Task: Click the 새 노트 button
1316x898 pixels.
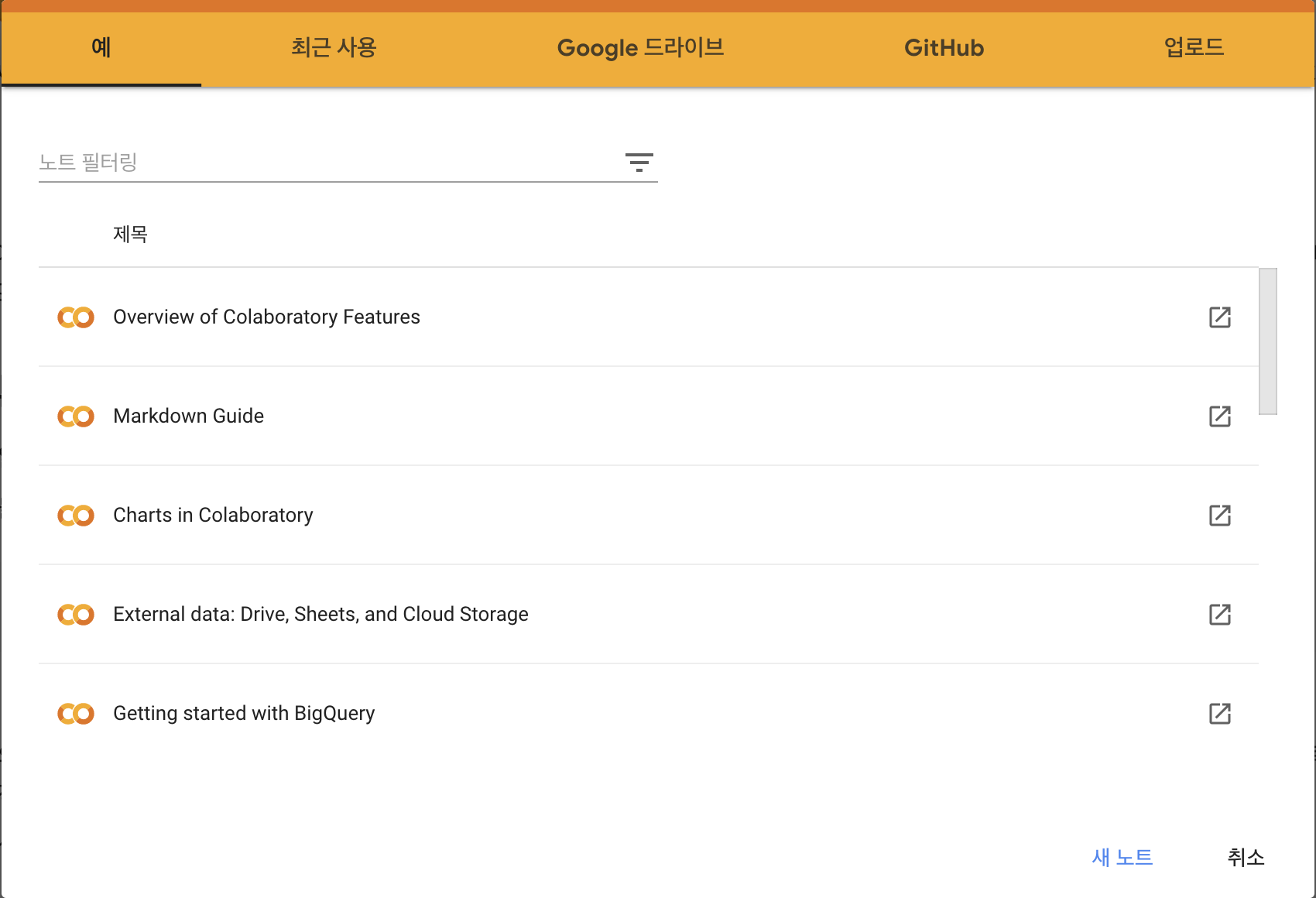Action: click(x=1122, y=857)
